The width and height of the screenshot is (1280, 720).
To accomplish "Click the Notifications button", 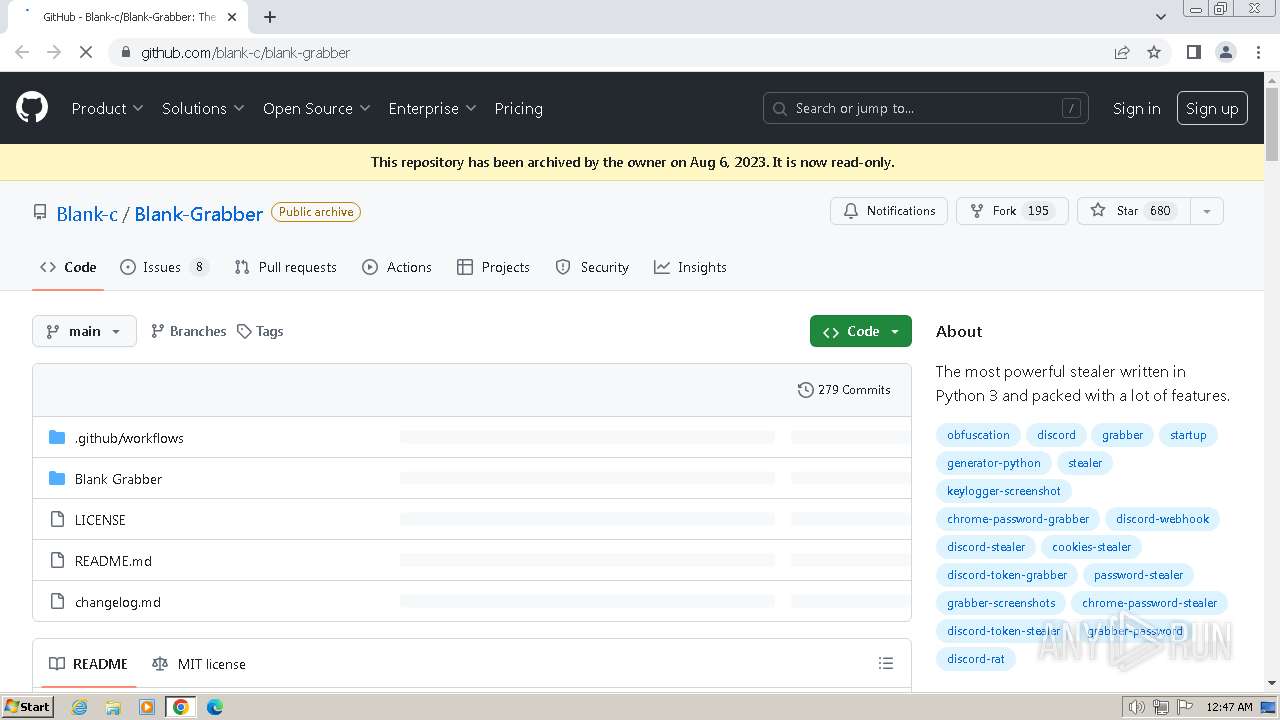I will (x=889, y=211).
